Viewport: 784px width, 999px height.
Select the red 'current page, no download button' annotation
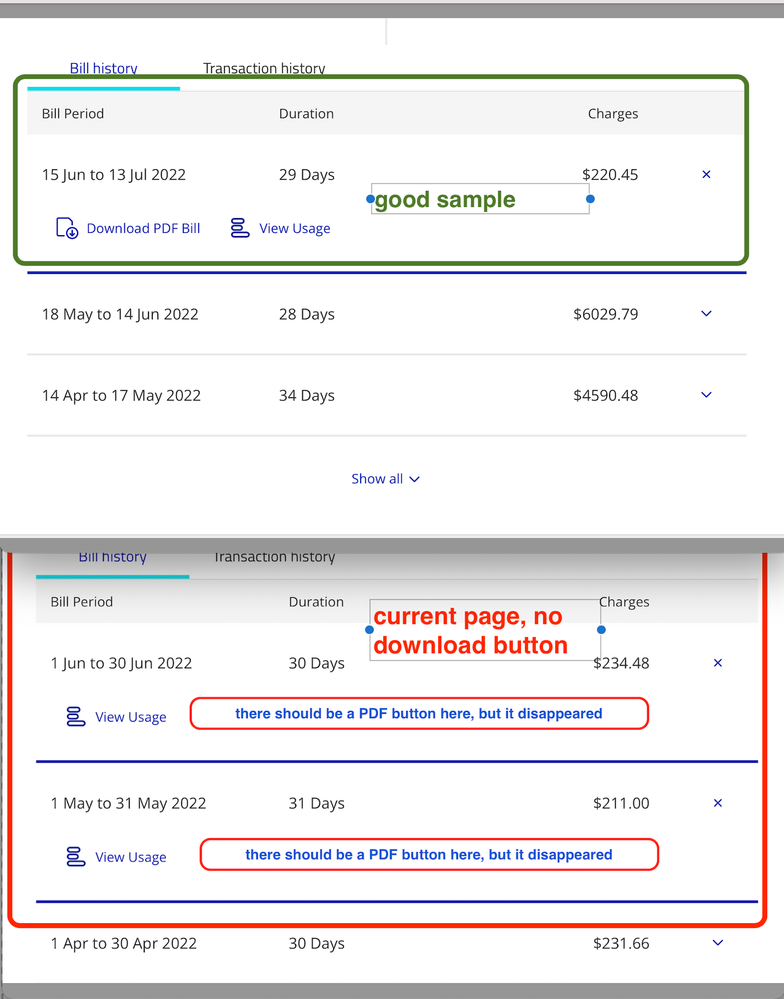pos(470,631)
